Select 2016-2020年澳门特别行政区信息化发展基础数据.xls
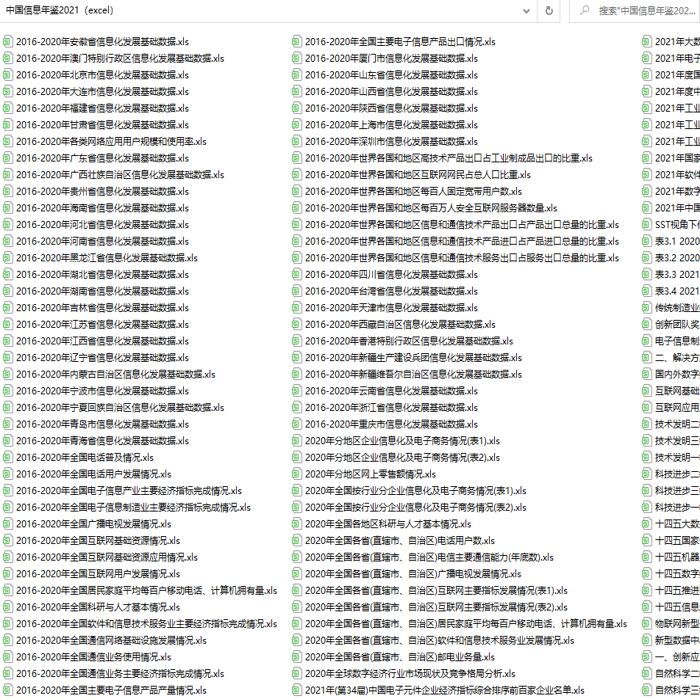This screenshot has width=700, height=700. tap(120, 58)
